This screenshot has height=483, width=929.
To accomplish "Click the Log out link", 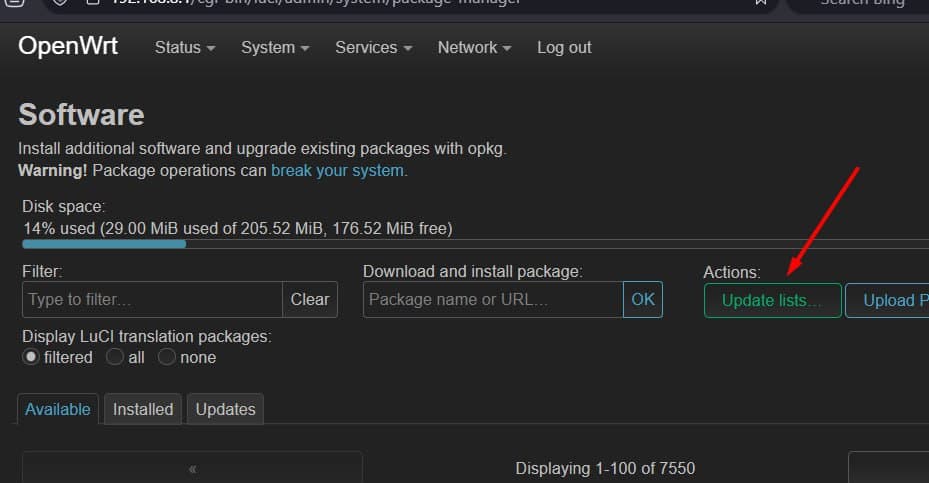I will [x=564, y=47].
